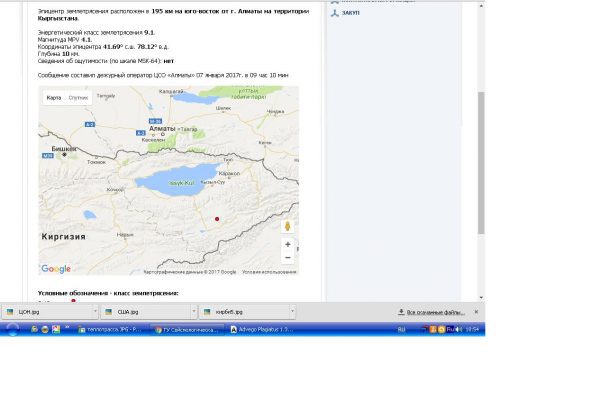Switch map to 'Карта' view
600x400 pixels.
[x=54, y=98]
